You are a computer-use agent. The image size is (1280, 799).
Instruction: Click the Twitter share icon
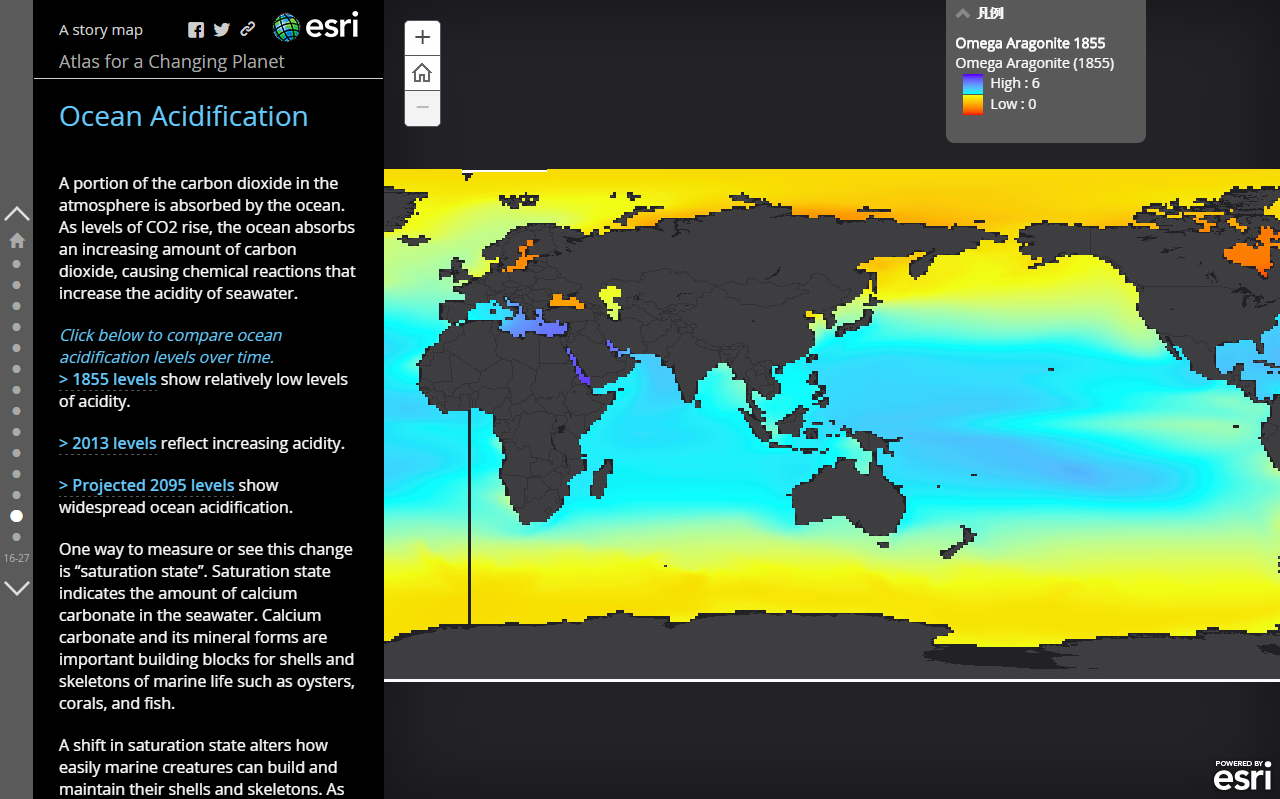222,30
